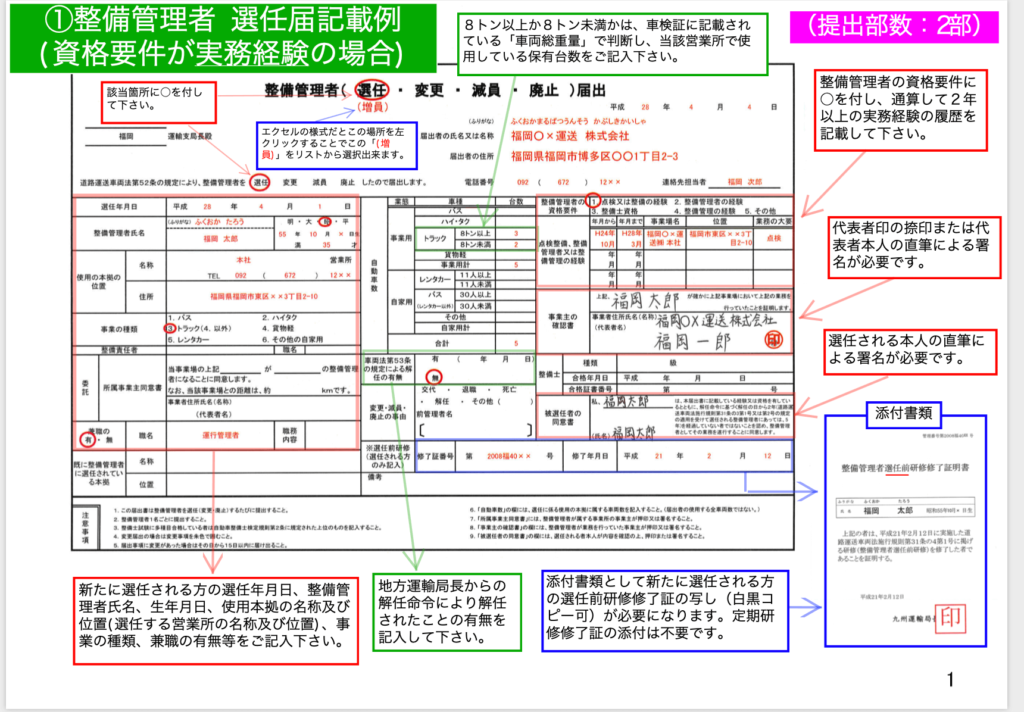The width and height of the screenshot is (1024, 712).
Task: Select the blue note starting "添付書類として新たに選任される方"
Action: coord(665,611)
